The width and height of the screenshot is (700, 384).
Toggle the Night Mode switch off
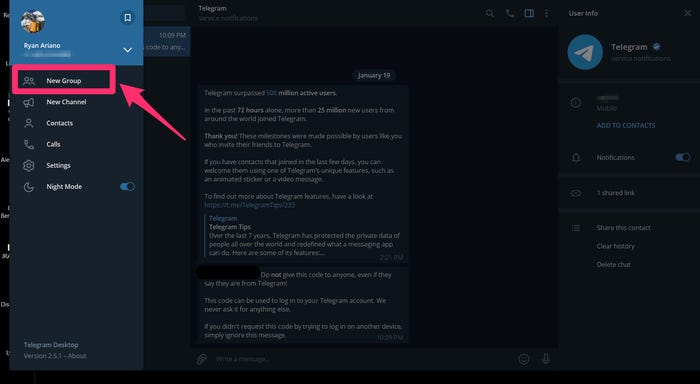(127, 187)
